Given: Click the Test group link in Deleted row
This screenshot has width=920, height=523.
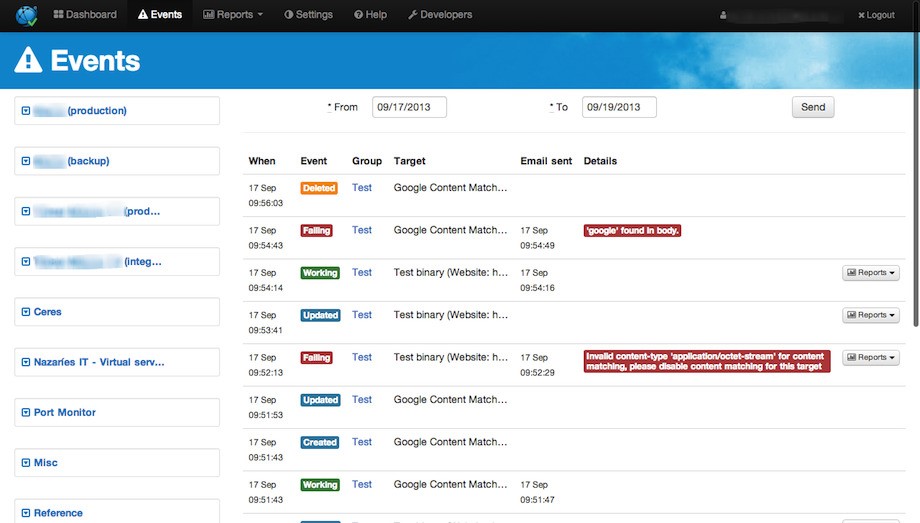Looking at the screenshot, I should tap(361, 188).
